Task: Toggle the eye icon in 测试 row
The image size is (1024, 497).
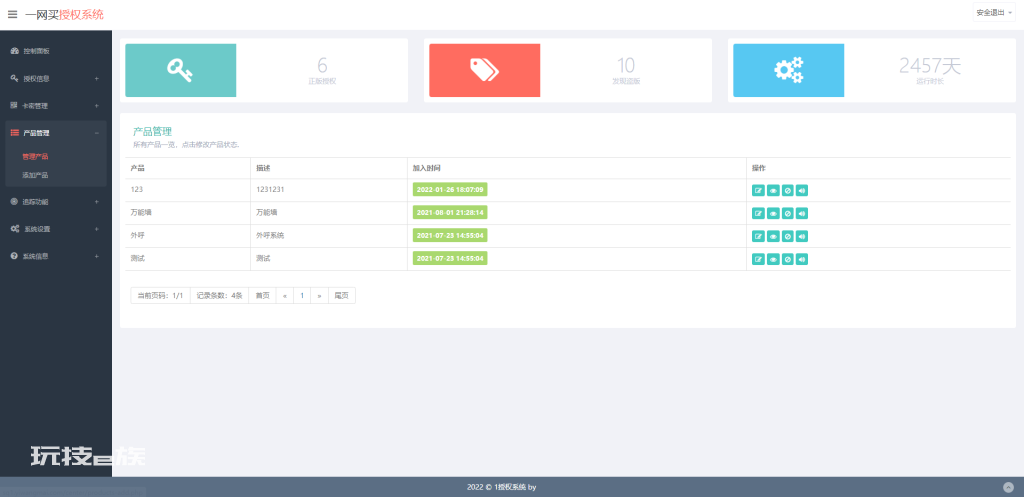Action: [773, 259]
